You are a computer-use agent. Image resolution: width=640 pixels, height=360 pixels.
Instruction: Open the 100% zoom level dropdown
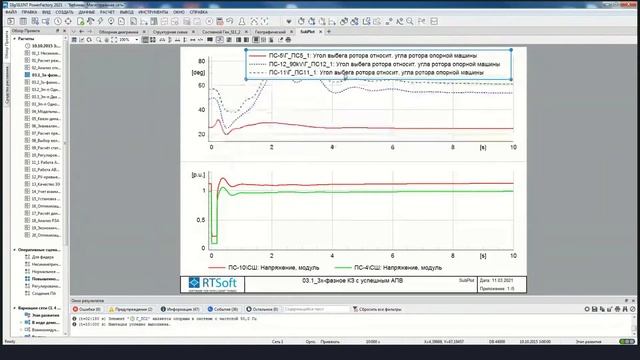click(136, 40)
